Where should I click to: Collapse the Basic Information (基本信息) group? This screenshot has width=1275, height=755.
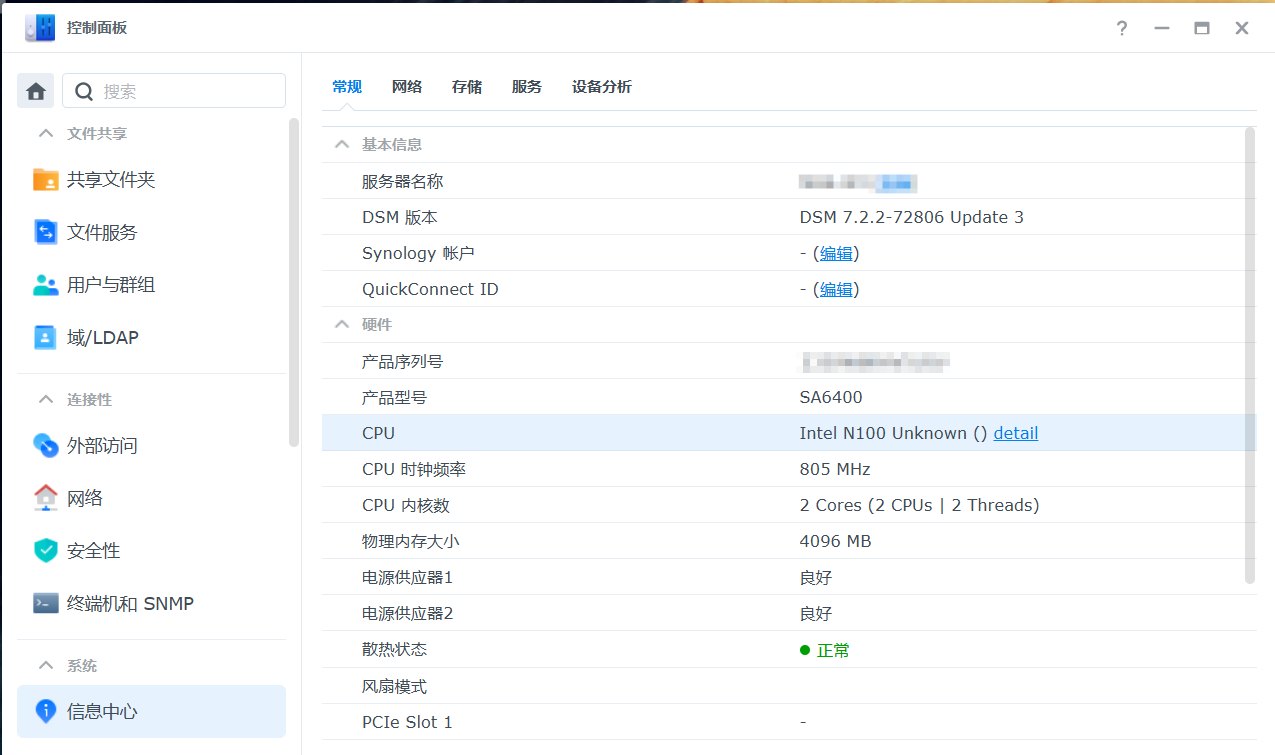[343, 144]
